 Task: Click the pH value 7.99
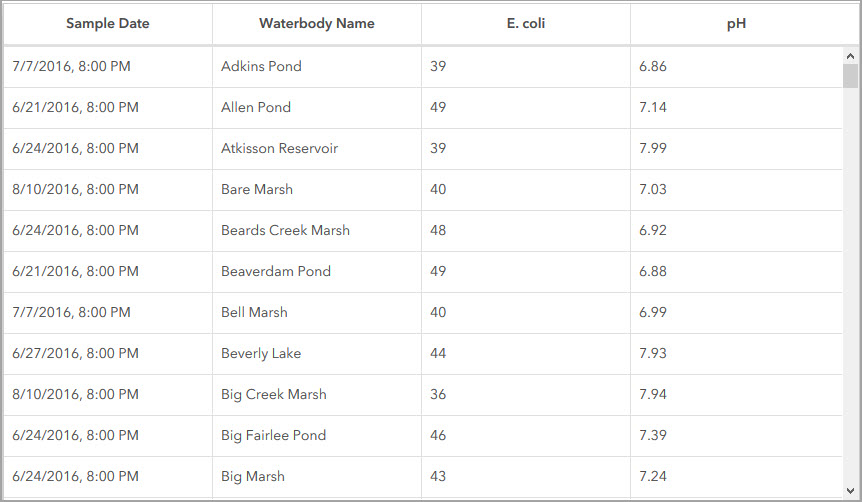[653, 149]
